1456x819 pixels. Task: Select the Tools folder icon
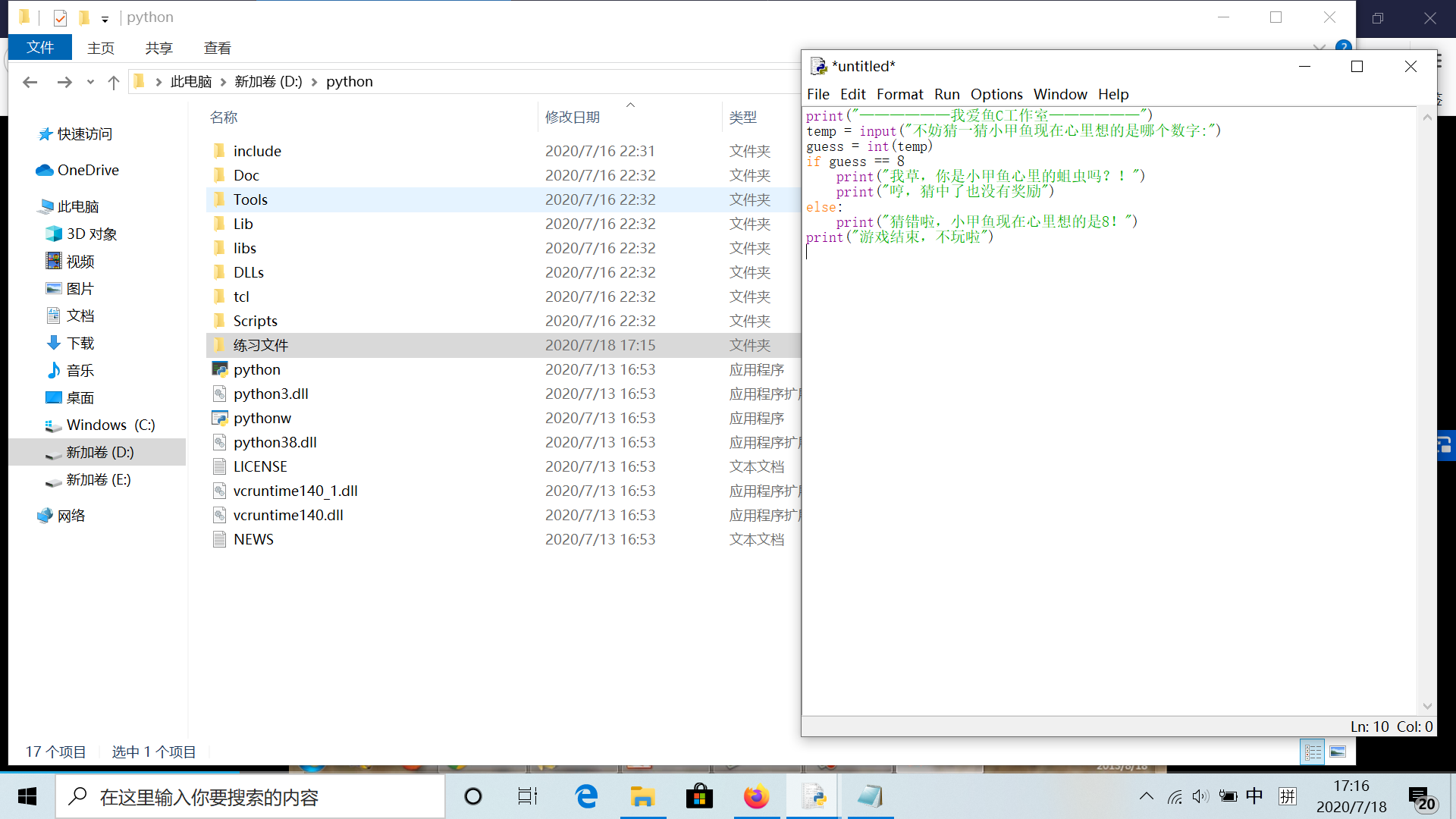(219, 199)
